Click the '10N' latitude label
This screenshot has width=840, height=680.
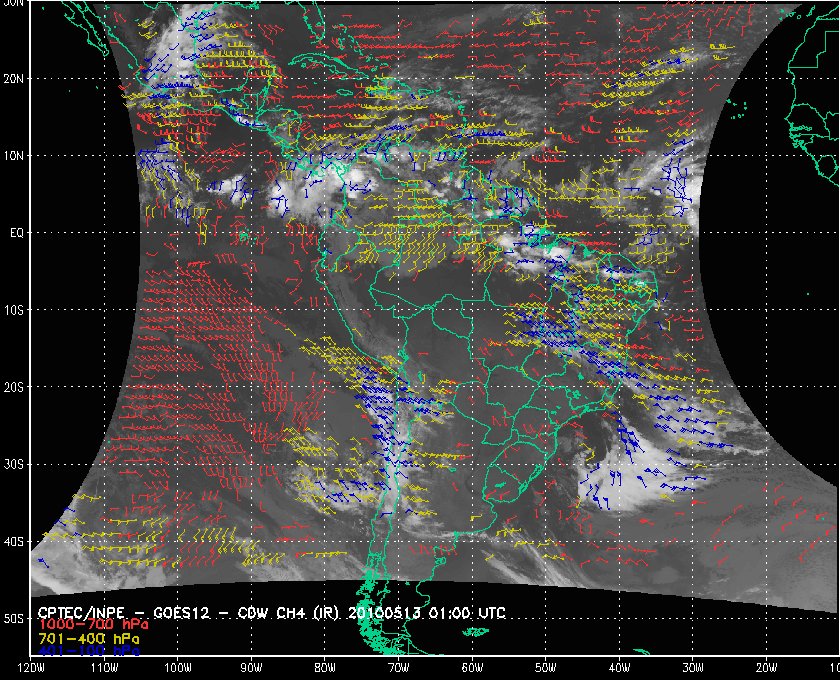tap(14, 155)
